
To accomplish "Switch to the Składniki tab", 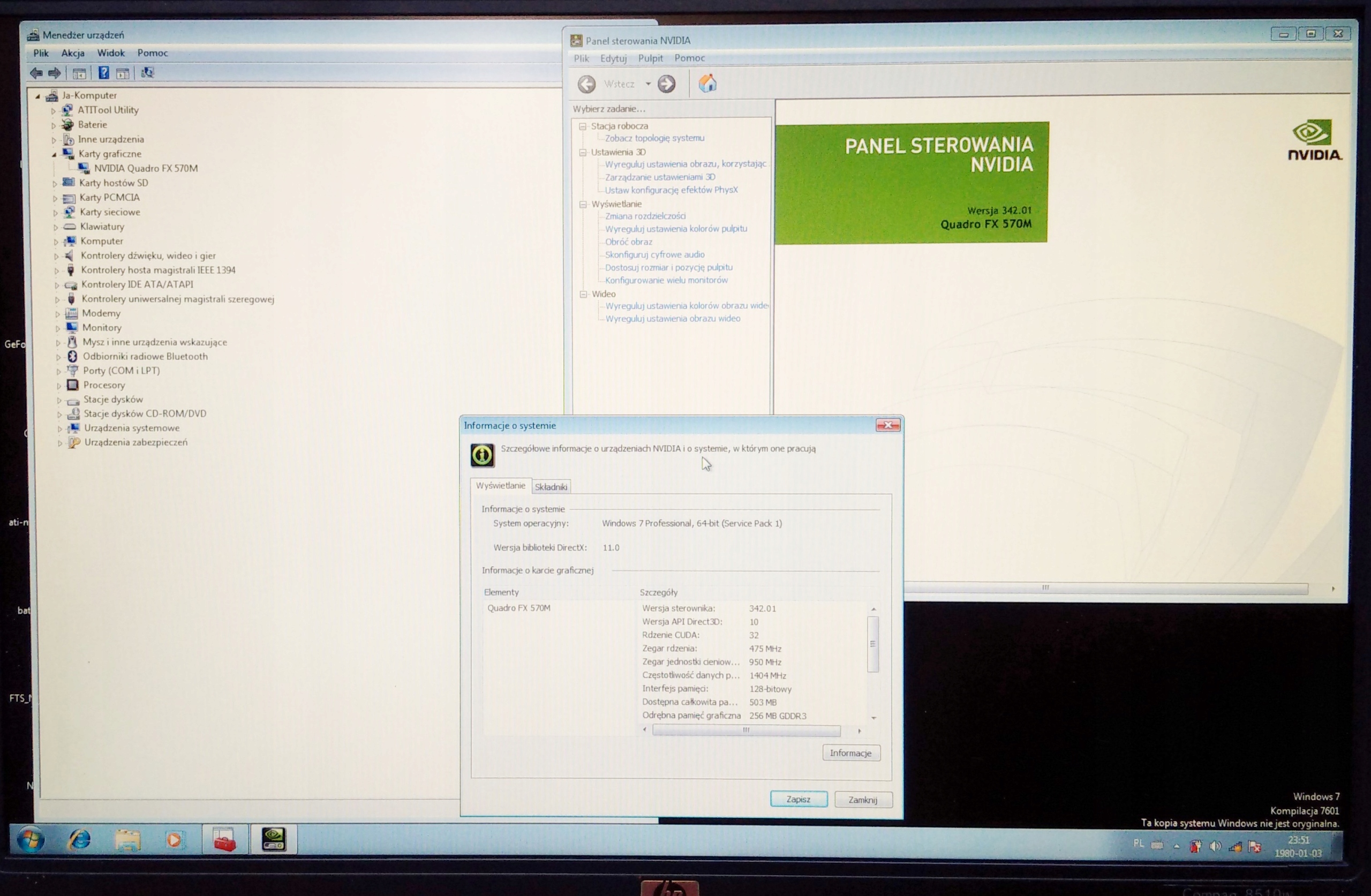I will pos(551,487).
